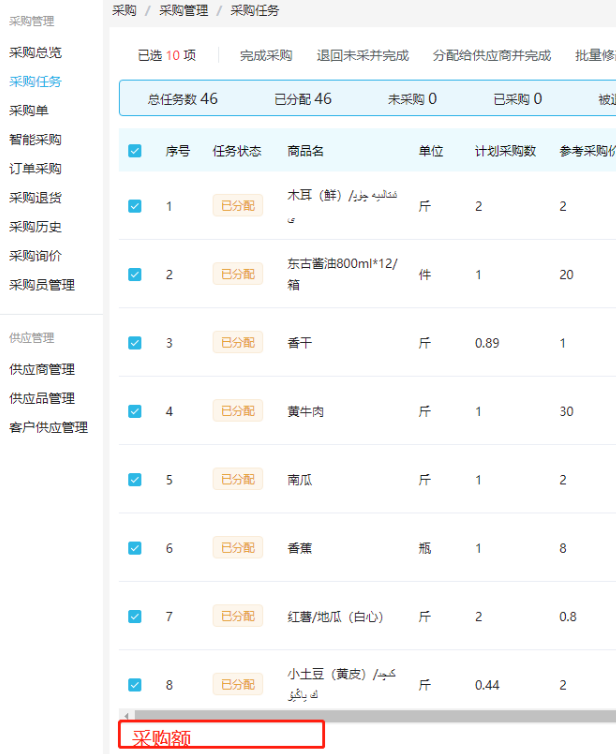The width and height of the screenshot is (616, 754).
Task: Click the 采购 breadcrumb link
Action: coord(125,11)
